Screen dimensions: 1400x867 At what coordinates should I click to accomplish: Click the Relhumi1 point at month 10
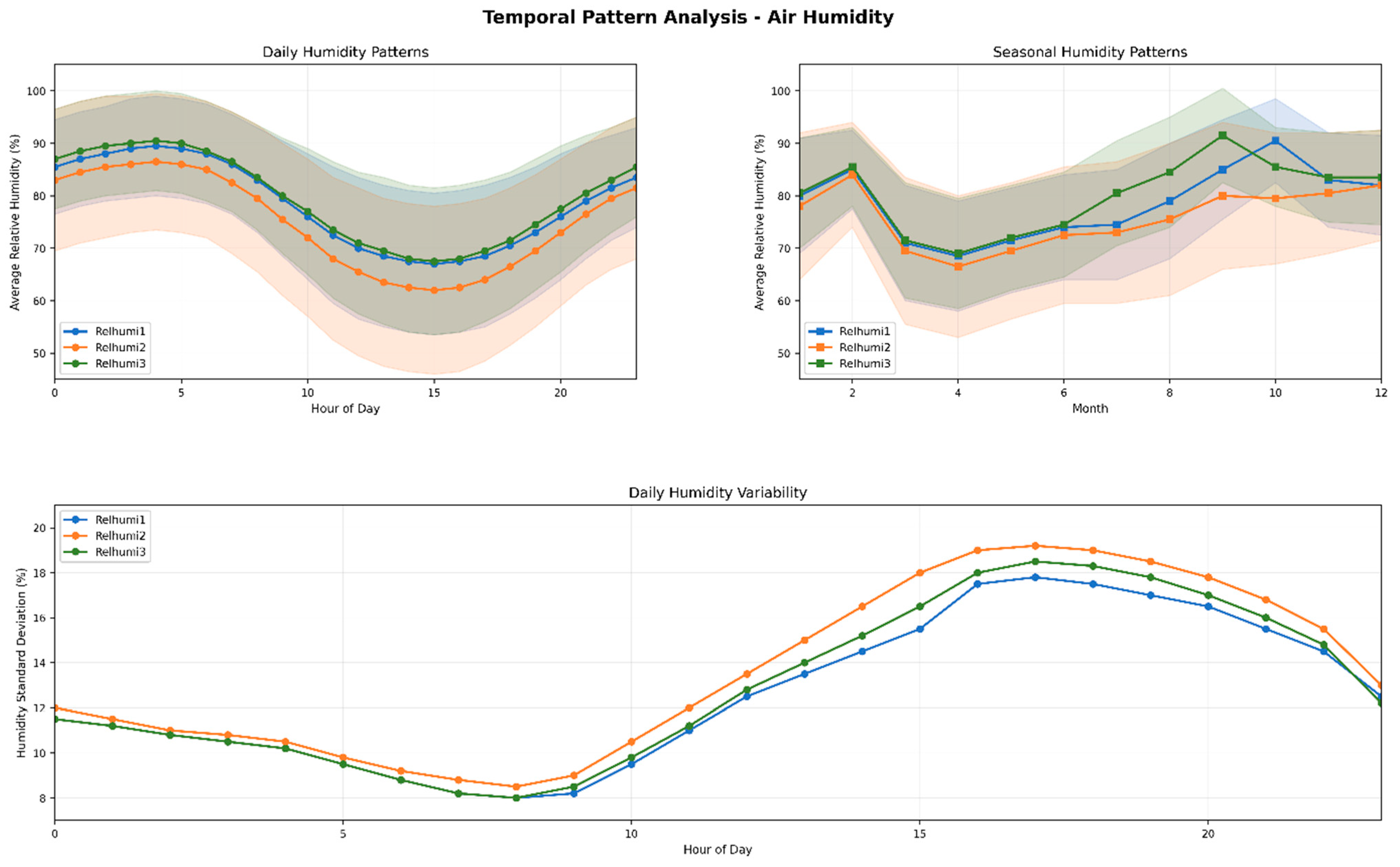(1274, 140)
